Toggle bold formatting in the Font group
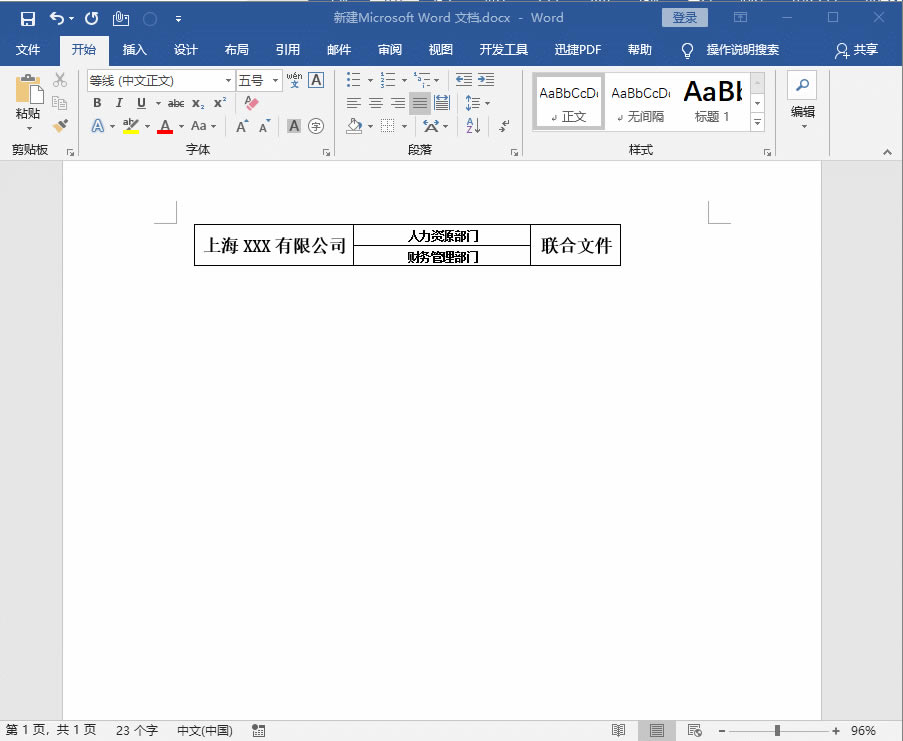 [97, 102]
